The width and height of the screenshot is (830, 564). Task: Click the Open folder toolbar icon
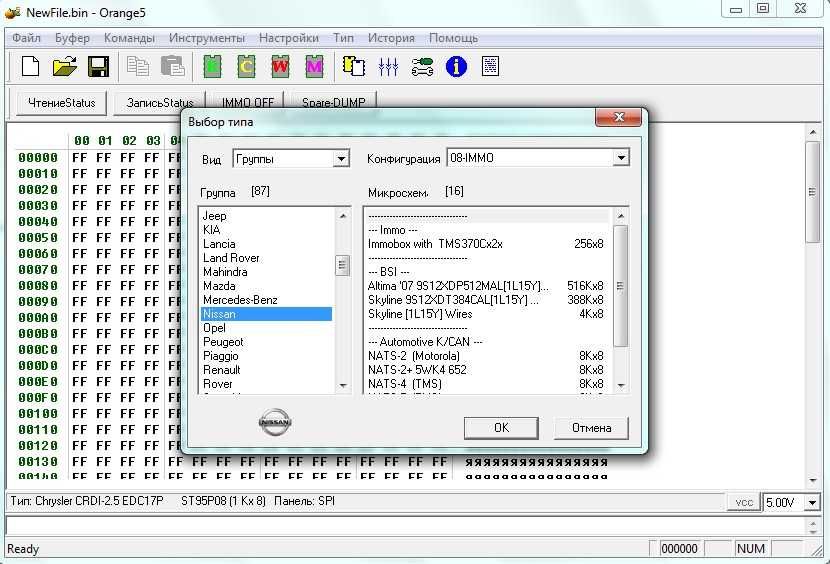[x=65, y=67]
